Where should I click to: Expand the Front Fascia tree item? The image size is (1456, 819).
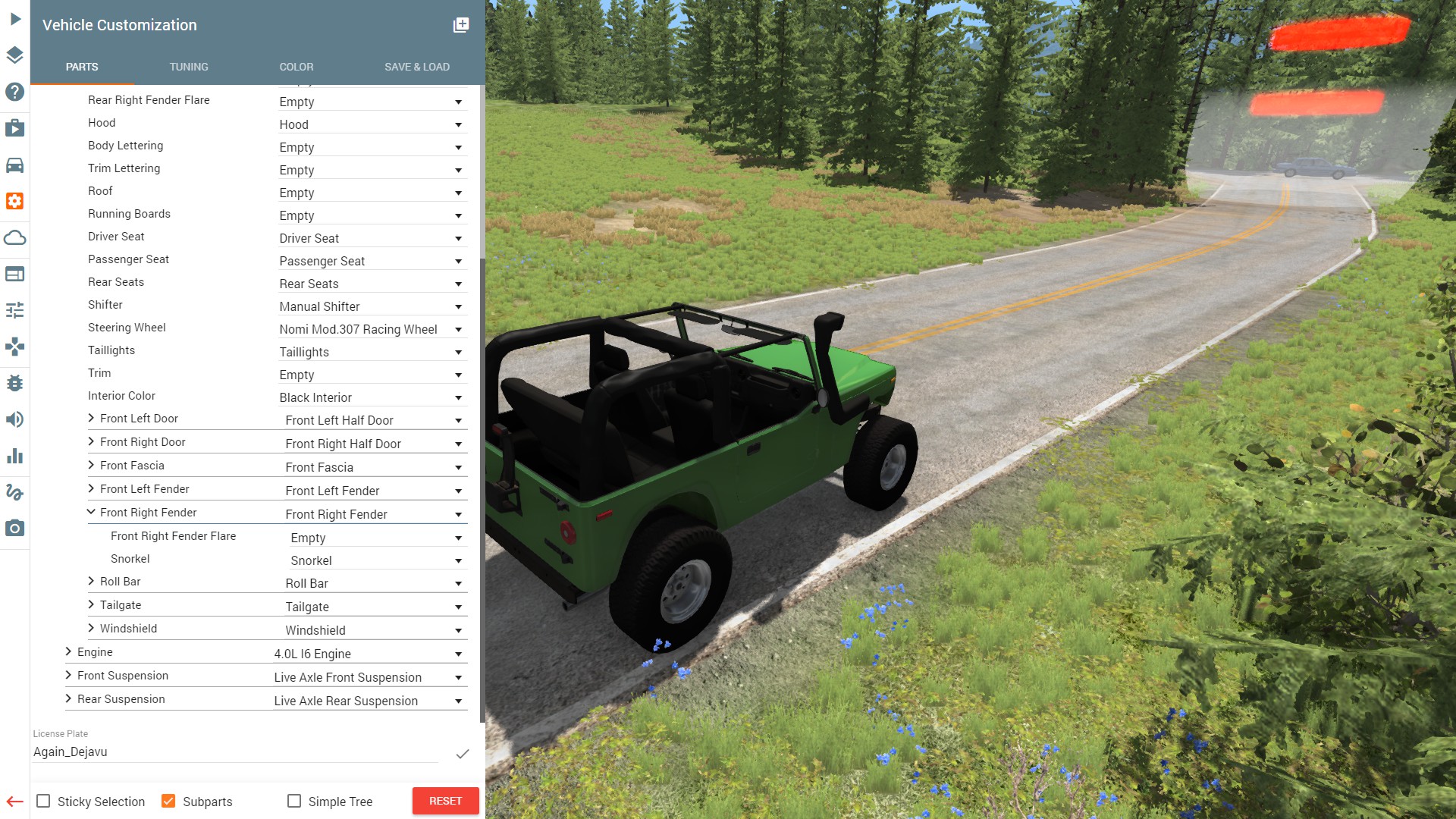91,466
